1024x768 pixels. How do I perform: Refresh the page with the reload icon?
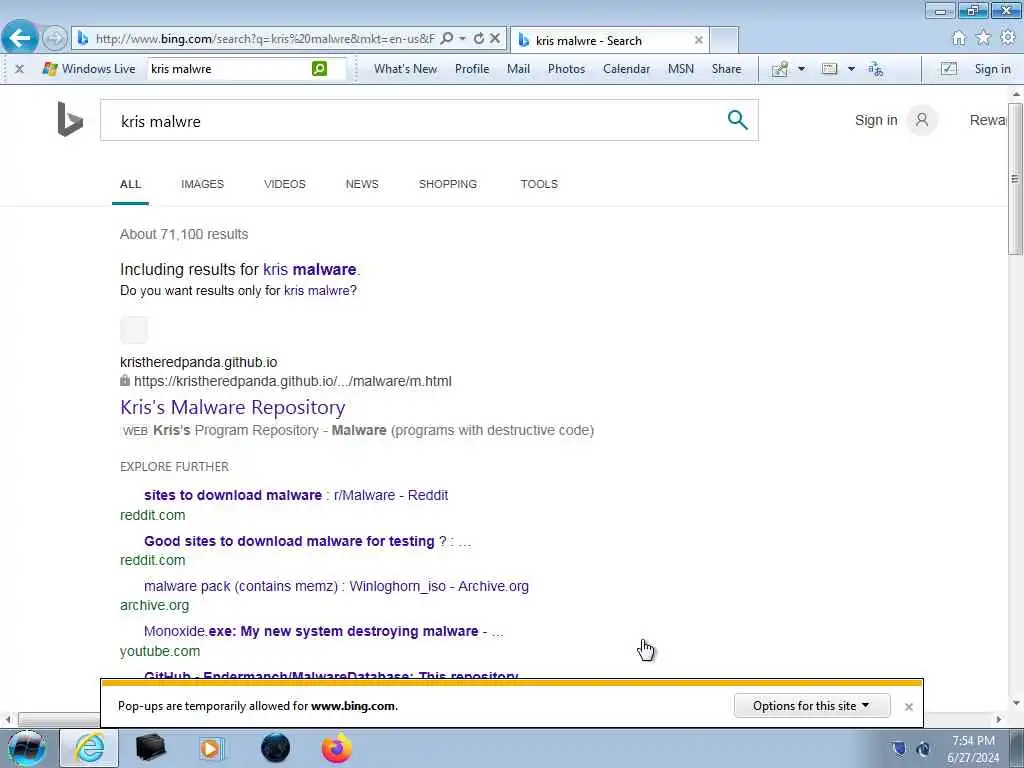pyautogui.click(x=479, y=39)
